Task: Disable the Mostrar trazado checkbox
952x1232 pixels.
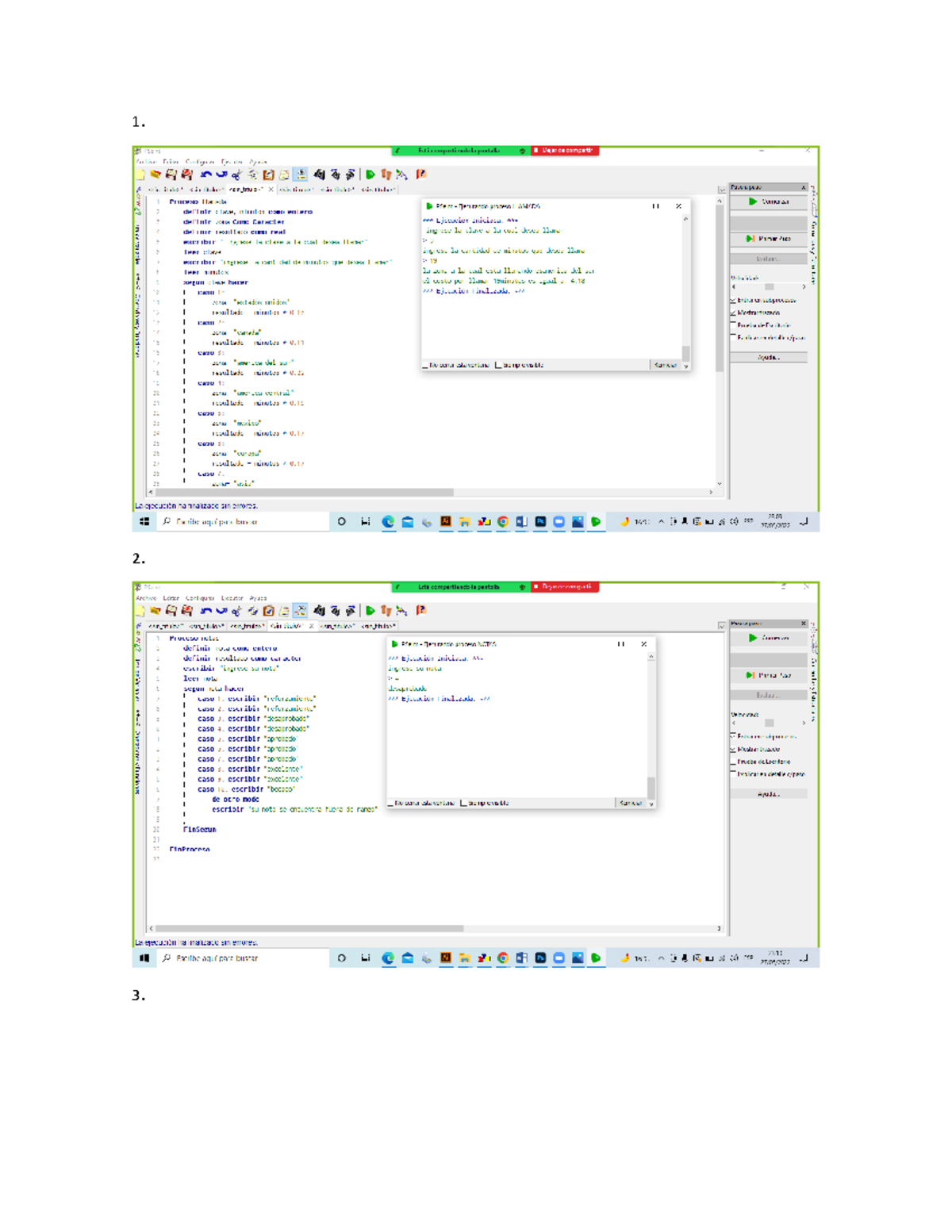Action: [x=733, y=313]
